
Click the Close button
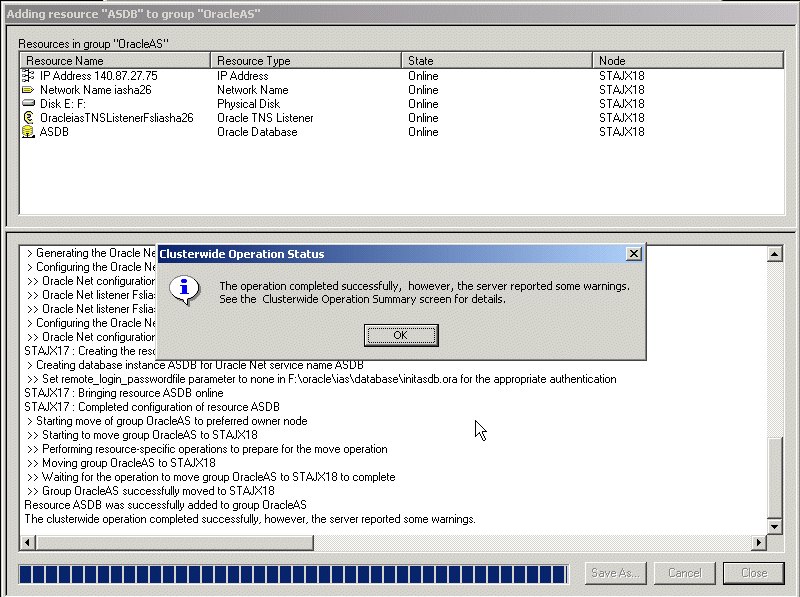pos(754,573)
